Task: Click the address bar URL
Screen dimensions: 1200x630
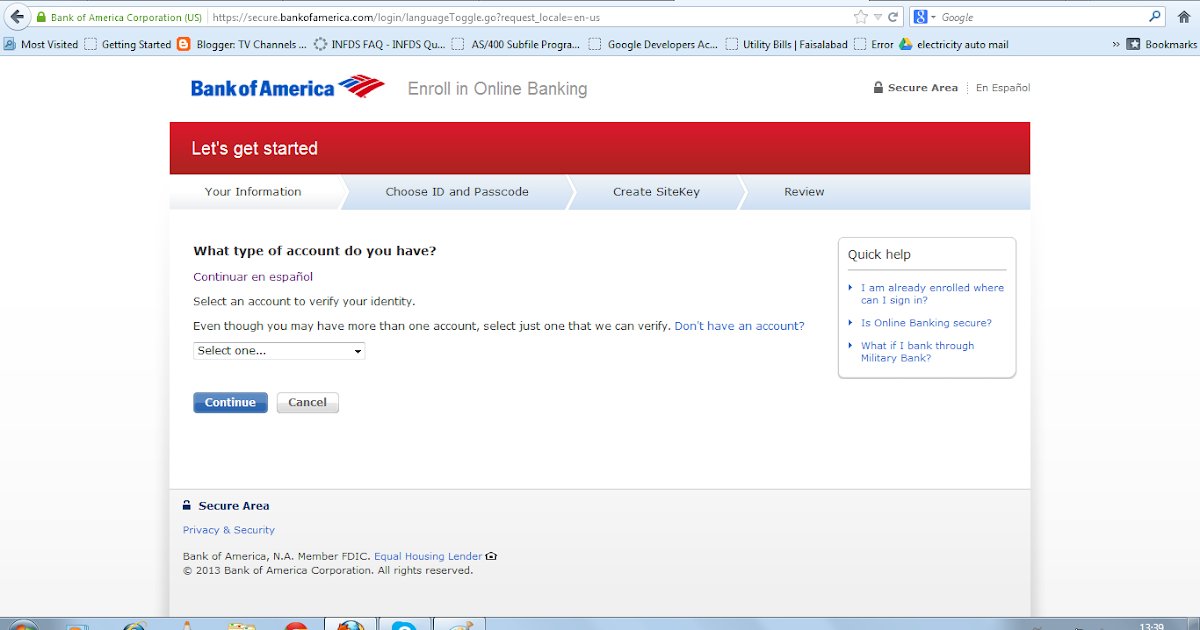Action: click(407, 18)
